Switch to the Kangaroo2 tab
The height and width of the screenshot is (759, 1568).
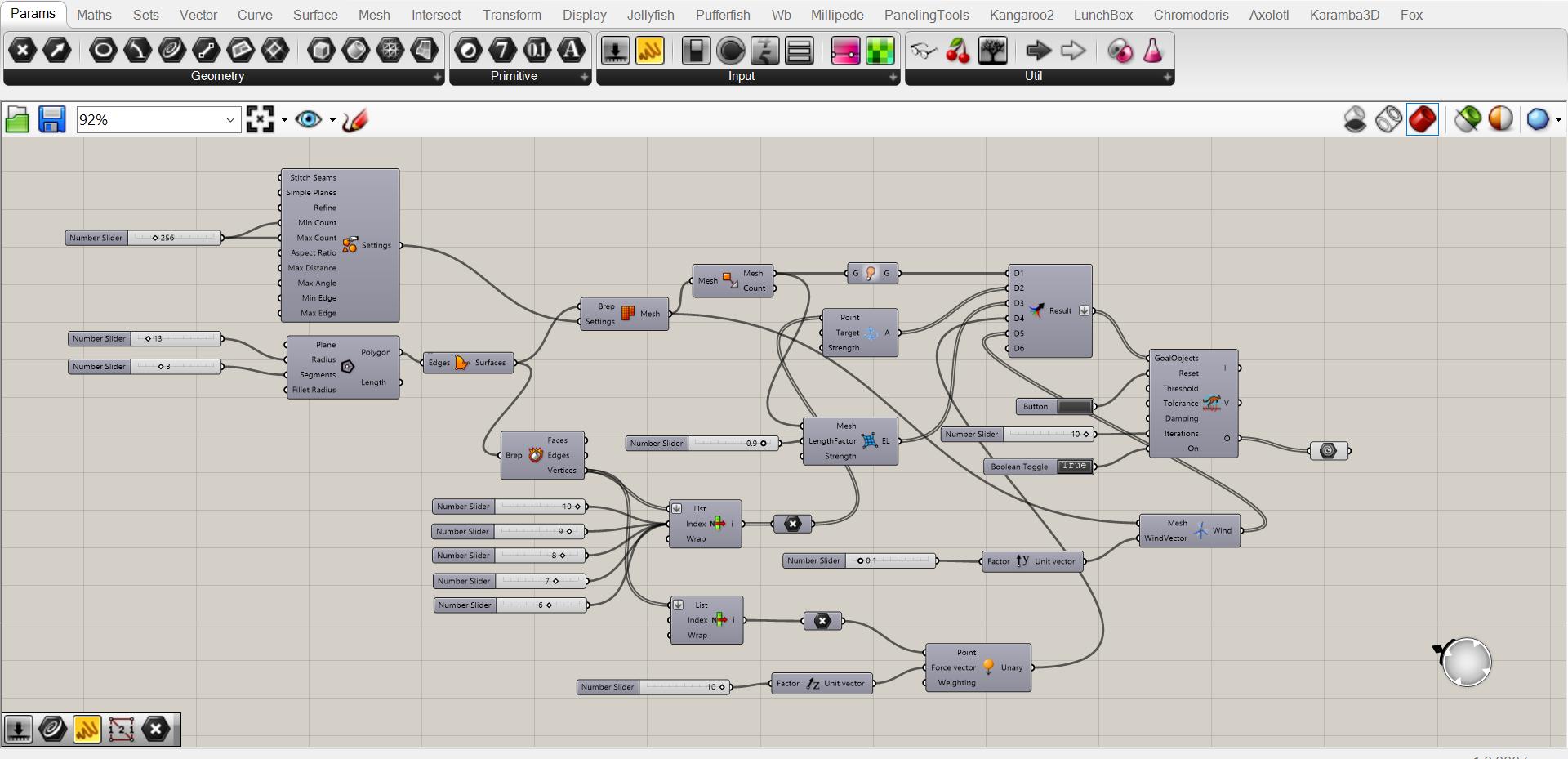1021,15
